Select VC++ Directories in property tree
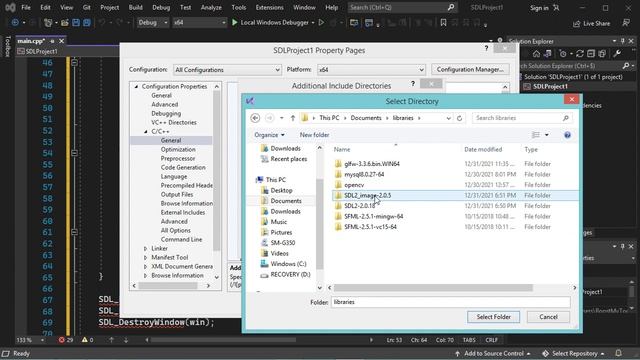The image size is (640, 360). [173, 122]
